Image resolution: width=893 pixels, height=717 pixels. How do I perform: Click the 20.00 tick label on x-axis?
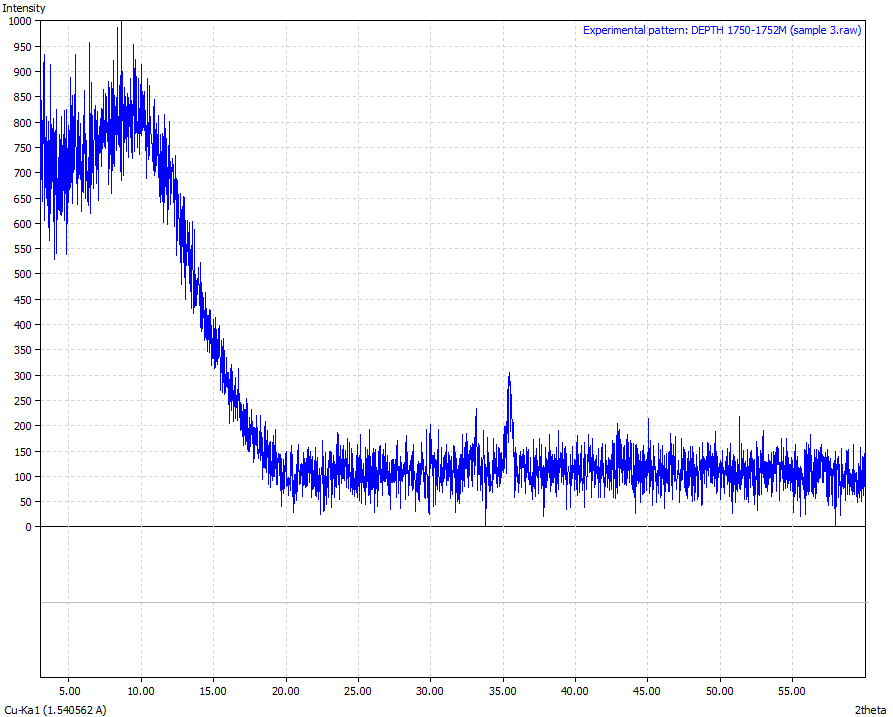(x=286, y=691)
